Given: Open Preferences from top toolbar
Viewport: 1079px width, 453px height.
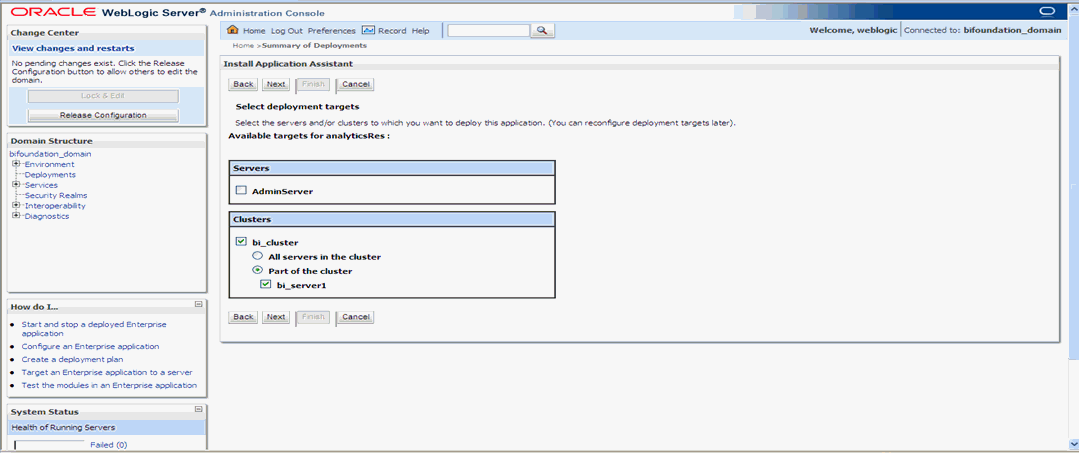Looking at the screenshot, I should [332, 31].
